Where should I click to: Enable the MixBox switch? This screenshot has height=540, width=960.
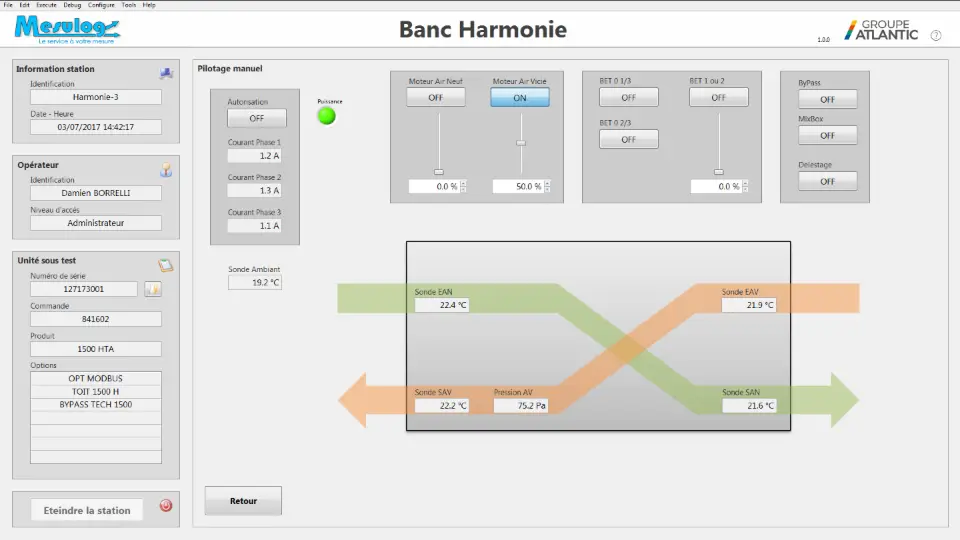827,135
